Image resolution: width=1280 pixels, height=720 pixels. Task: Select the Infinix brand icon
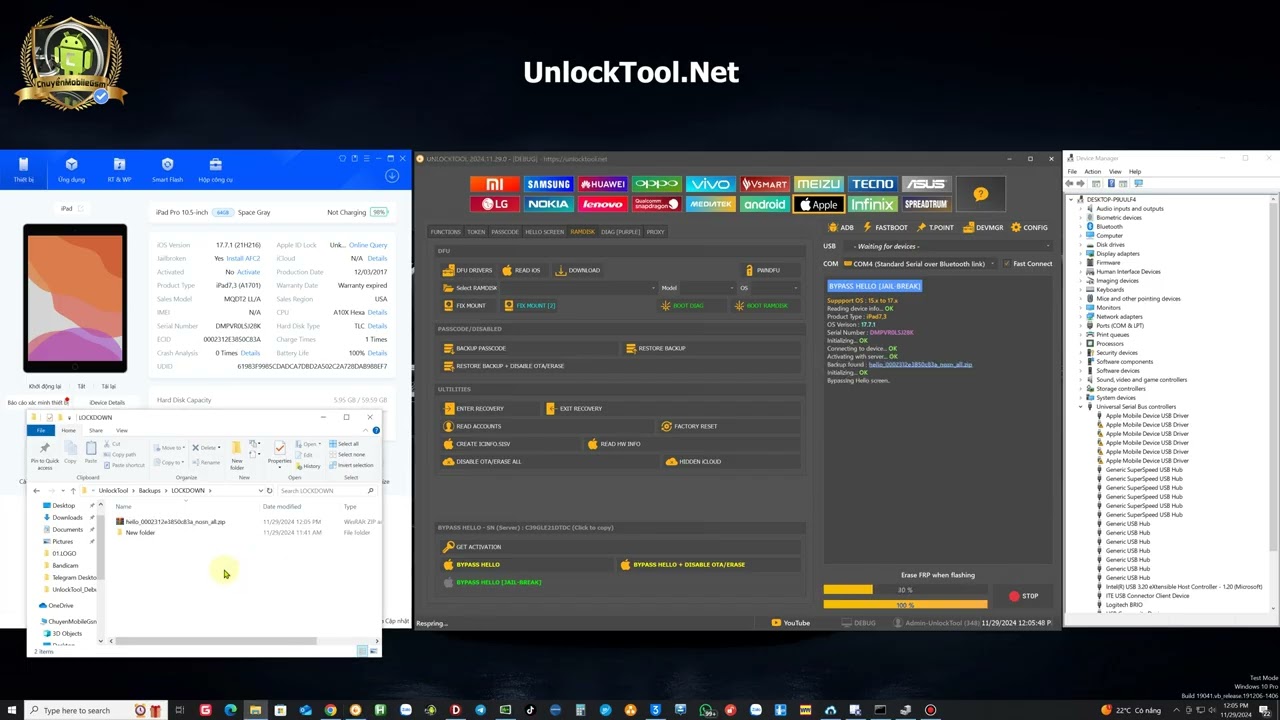[x=873, y=204]
